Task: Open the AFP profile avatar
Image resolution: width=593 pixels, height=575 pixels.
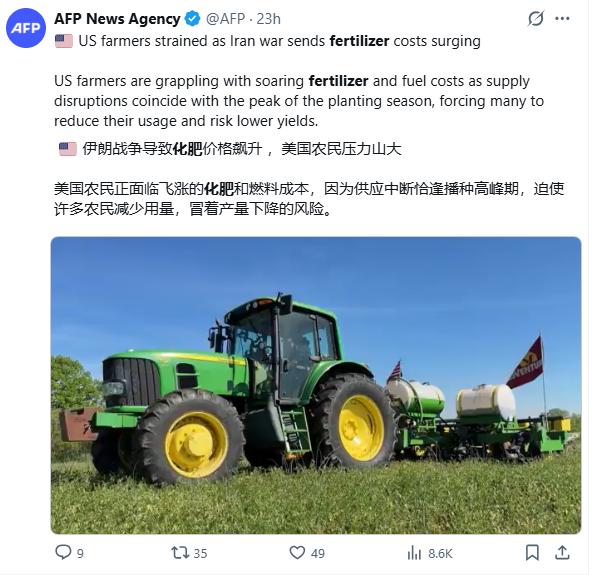Action: tap(26, 28)
